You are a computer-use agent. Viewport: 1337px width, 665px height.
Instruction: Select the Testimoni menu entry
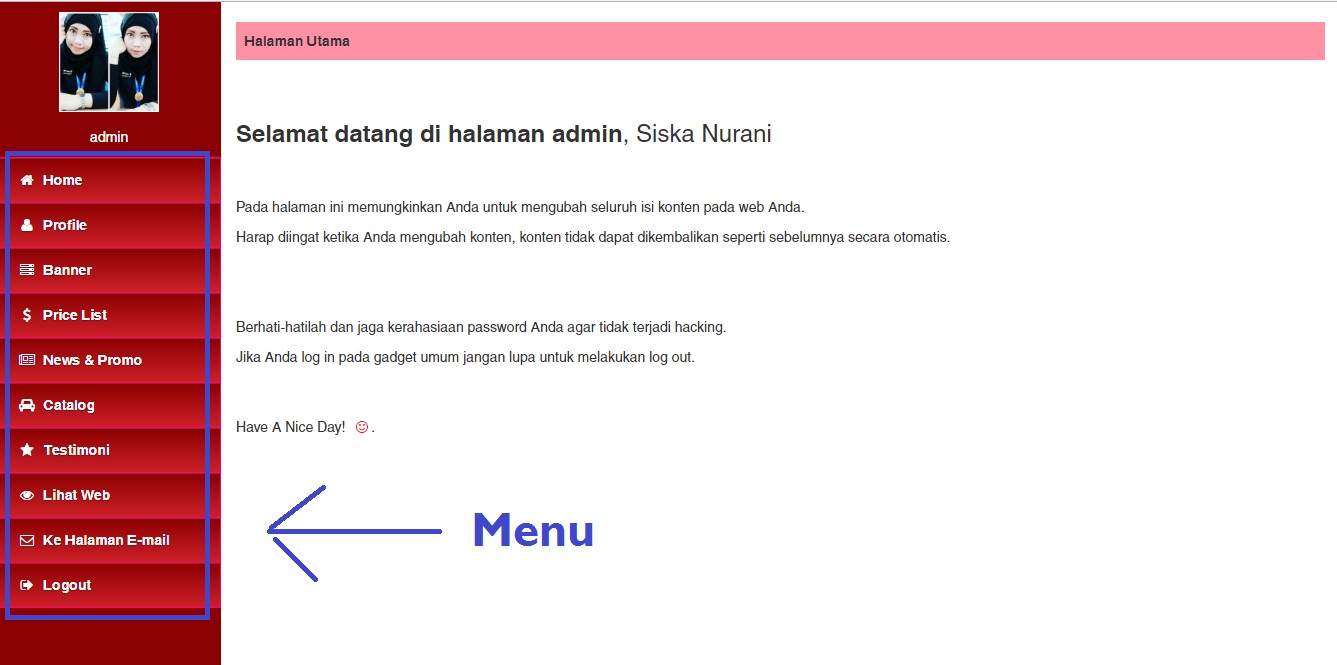tap(76, 450)
